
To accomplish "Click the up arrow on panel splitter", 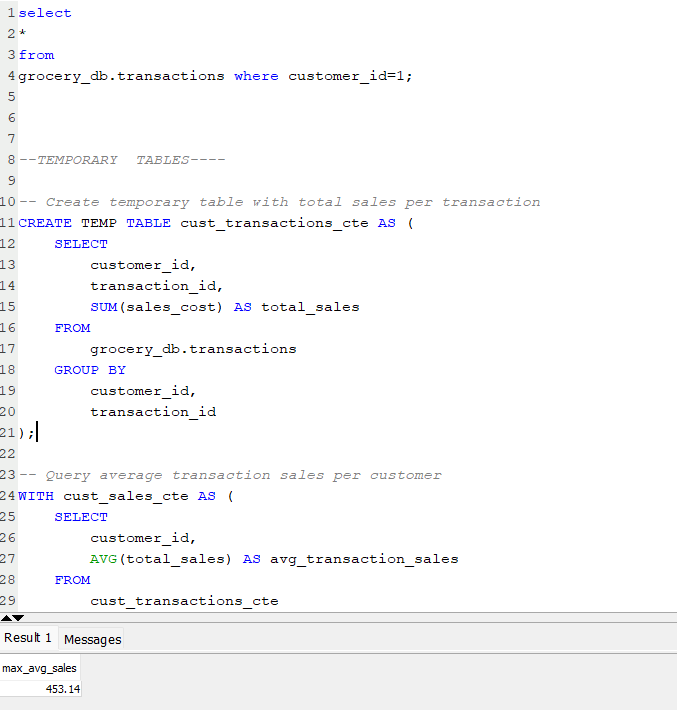I will coord(6,618).
